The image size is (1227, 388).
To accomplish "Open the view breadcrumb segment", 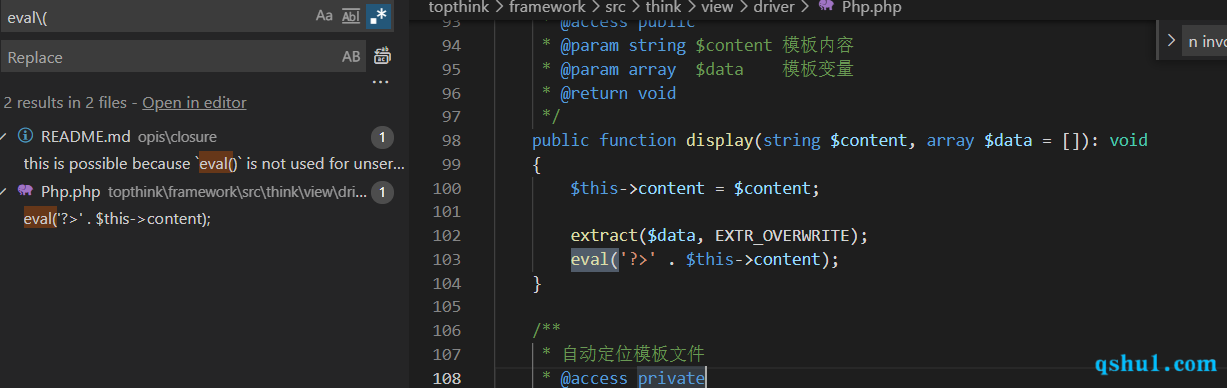I will (x=716, y=7).
